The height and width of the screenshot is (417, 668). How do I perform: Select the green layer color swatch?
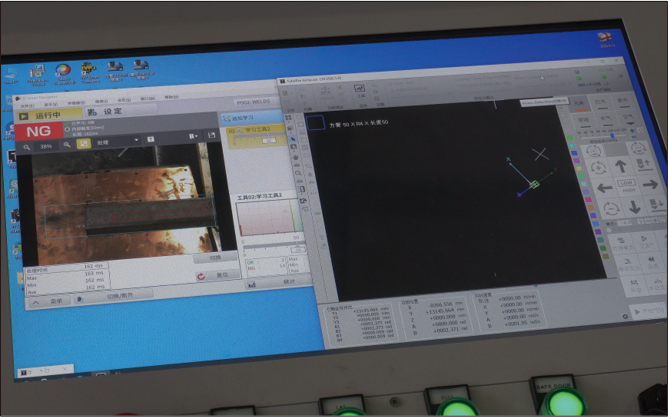click(570, 138)
